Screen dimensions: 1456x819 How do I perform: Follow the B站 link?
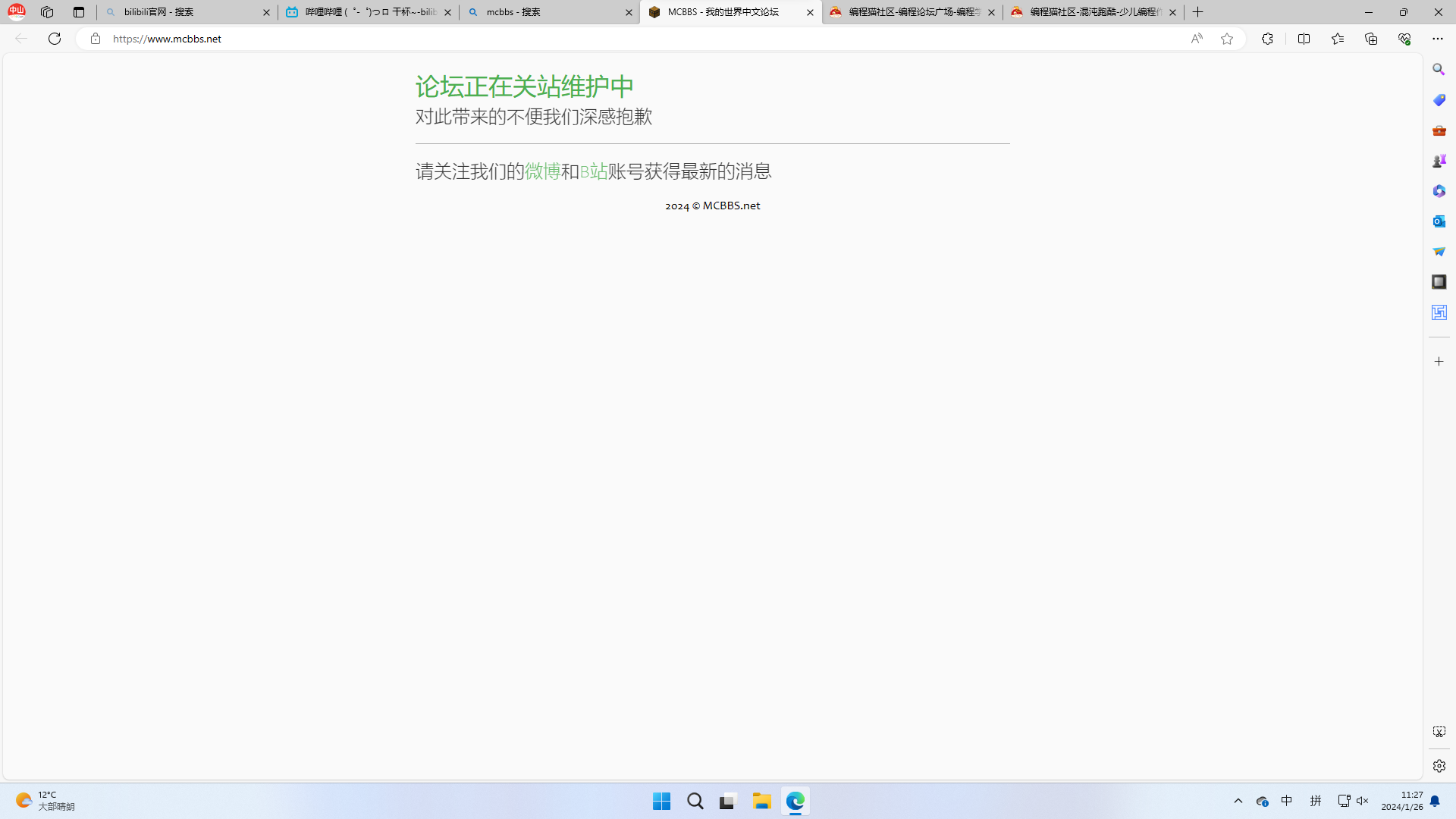coord(594,171)
